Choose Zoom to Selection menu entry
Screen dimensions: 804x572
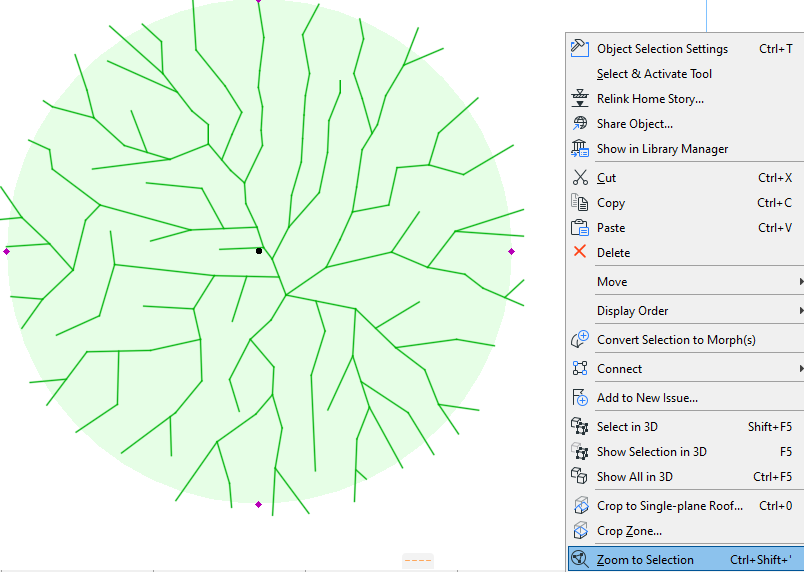click(685, 560)
